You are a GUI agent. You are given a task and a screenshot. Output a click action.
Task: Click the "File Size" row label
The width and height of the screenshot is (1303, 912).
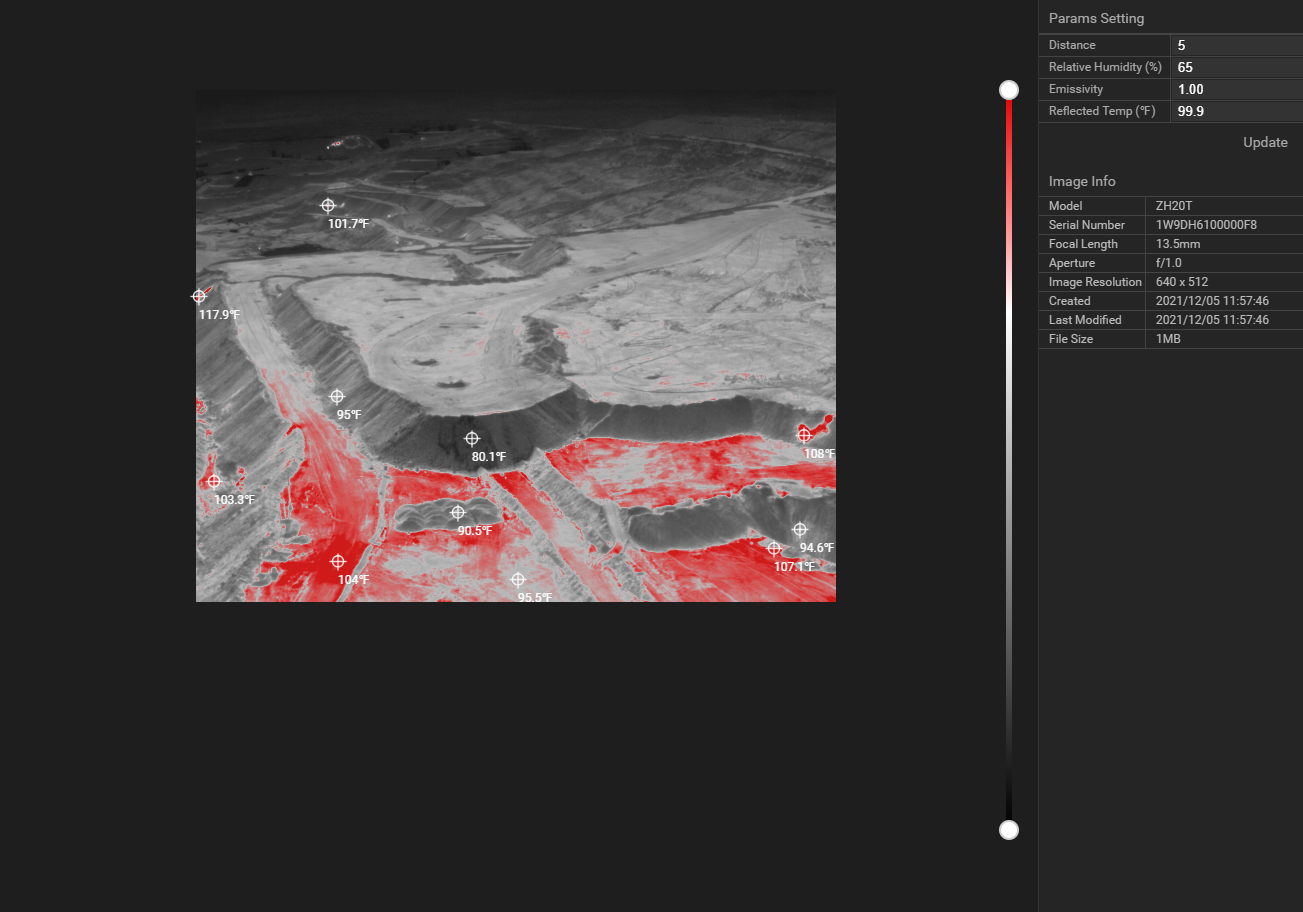click(1071, 339)
